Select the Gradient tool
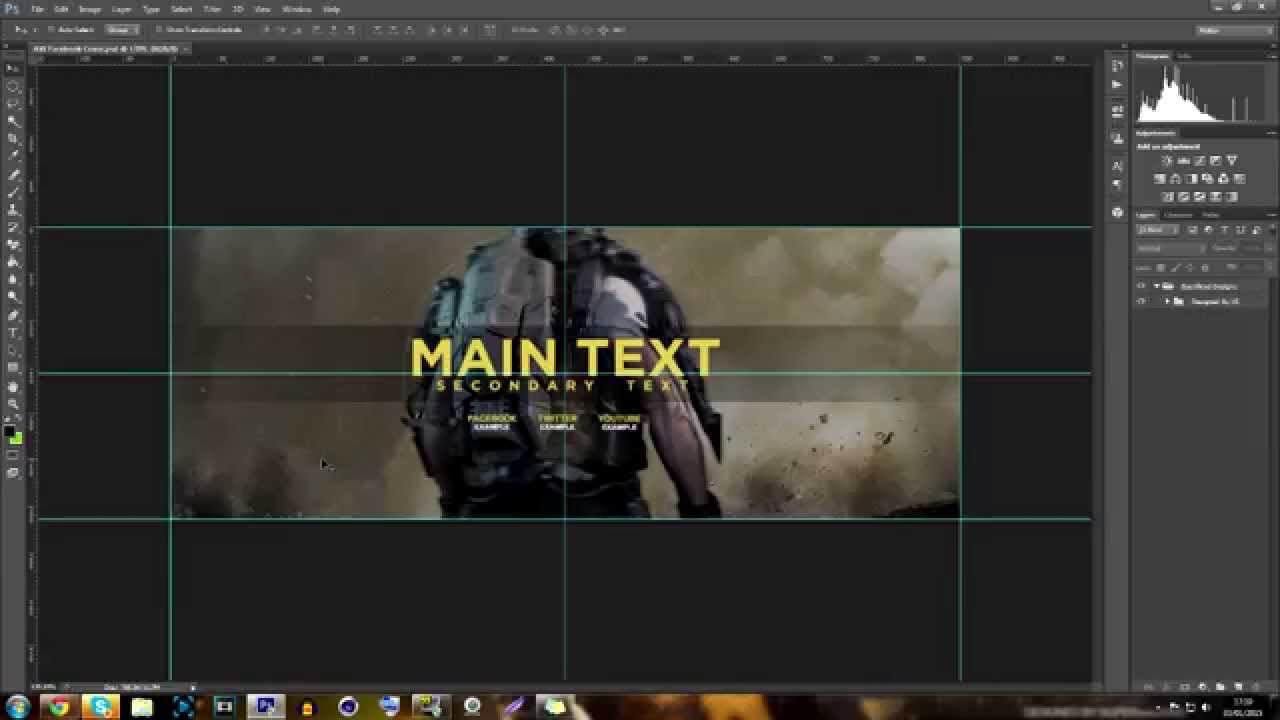 pyautogui.click(x=13, y=262)
